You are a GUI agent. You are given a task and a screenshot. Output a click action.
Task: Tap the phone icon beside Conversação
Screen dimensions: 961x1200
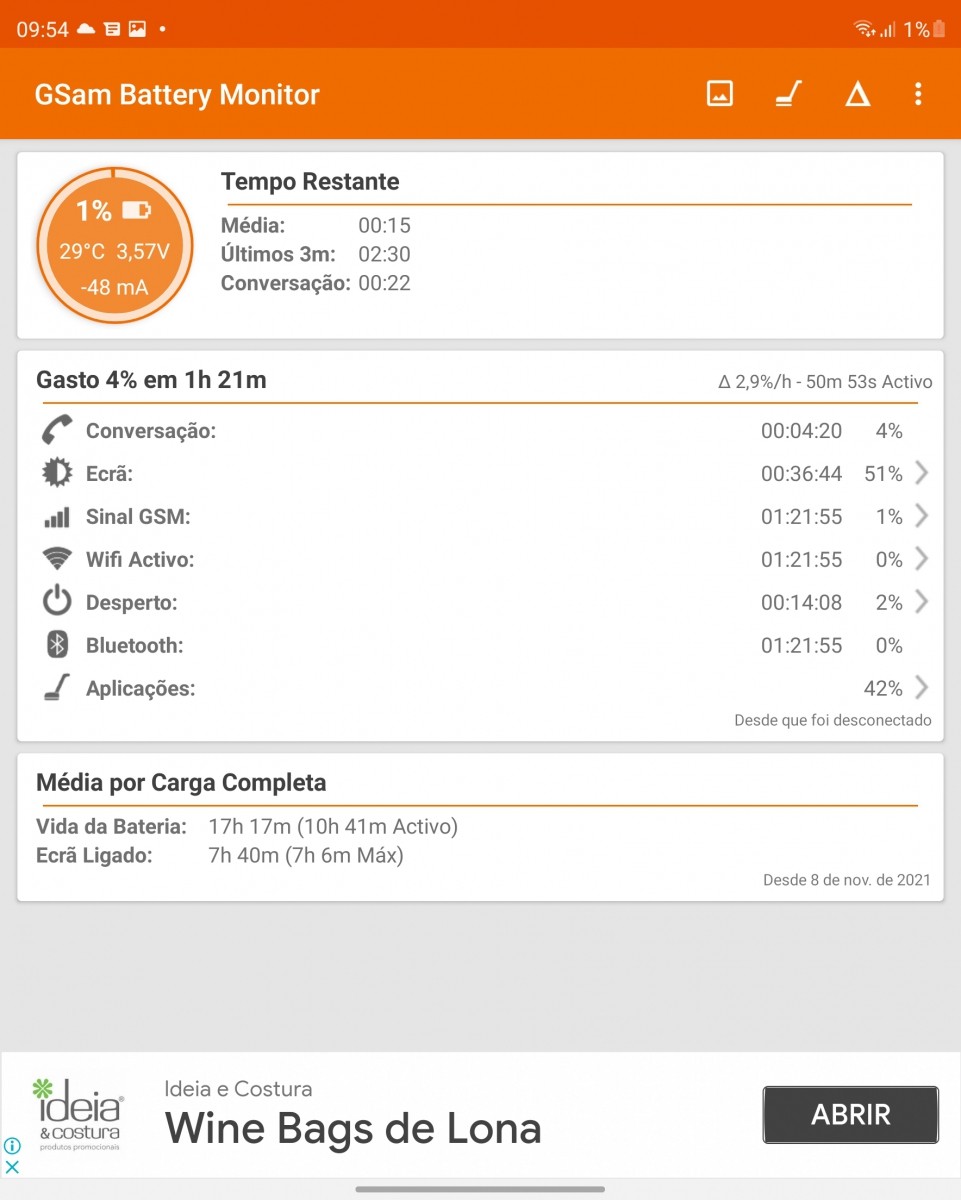coord(57,431)
